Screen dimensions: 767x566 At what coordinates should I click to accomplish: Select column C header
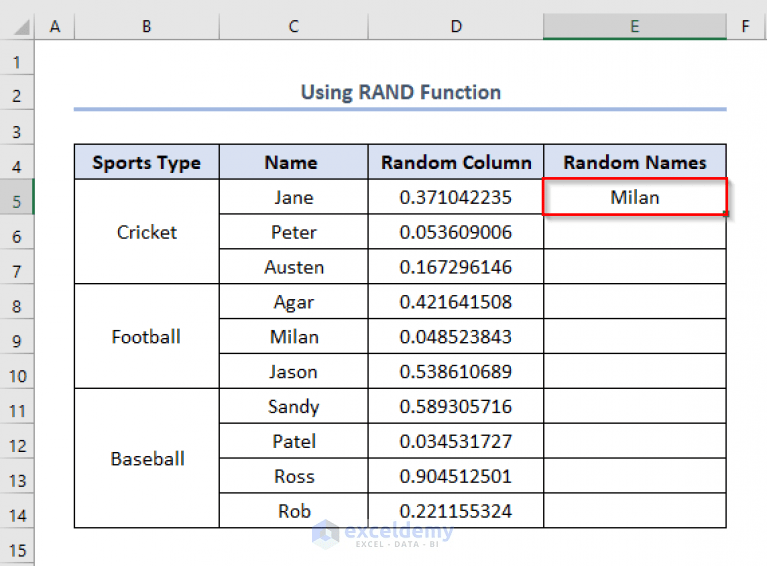pyautogui.click(x=293, y=26)
